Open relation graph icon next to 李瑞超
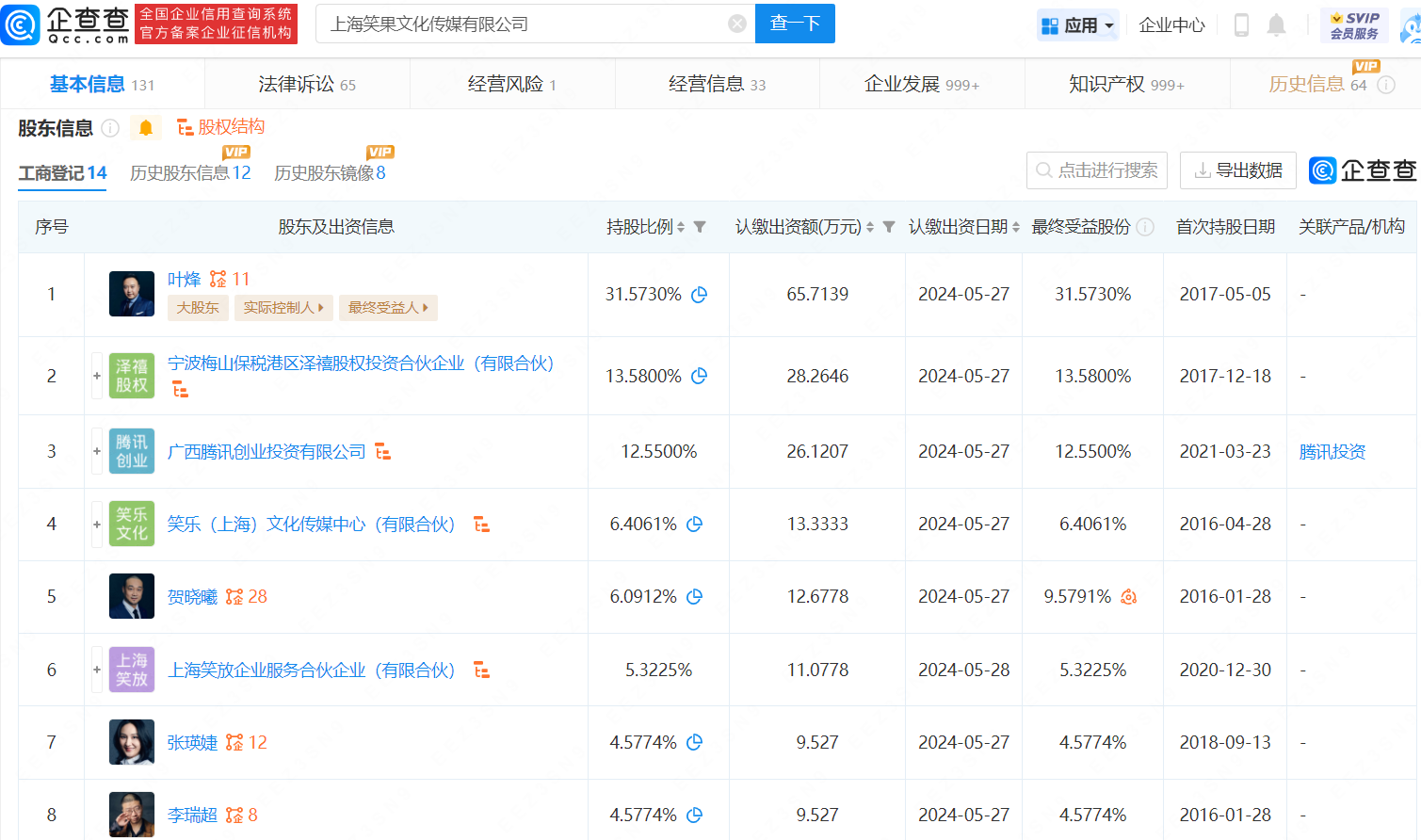This screenshot has width=1421, height=840. [234, 816]
